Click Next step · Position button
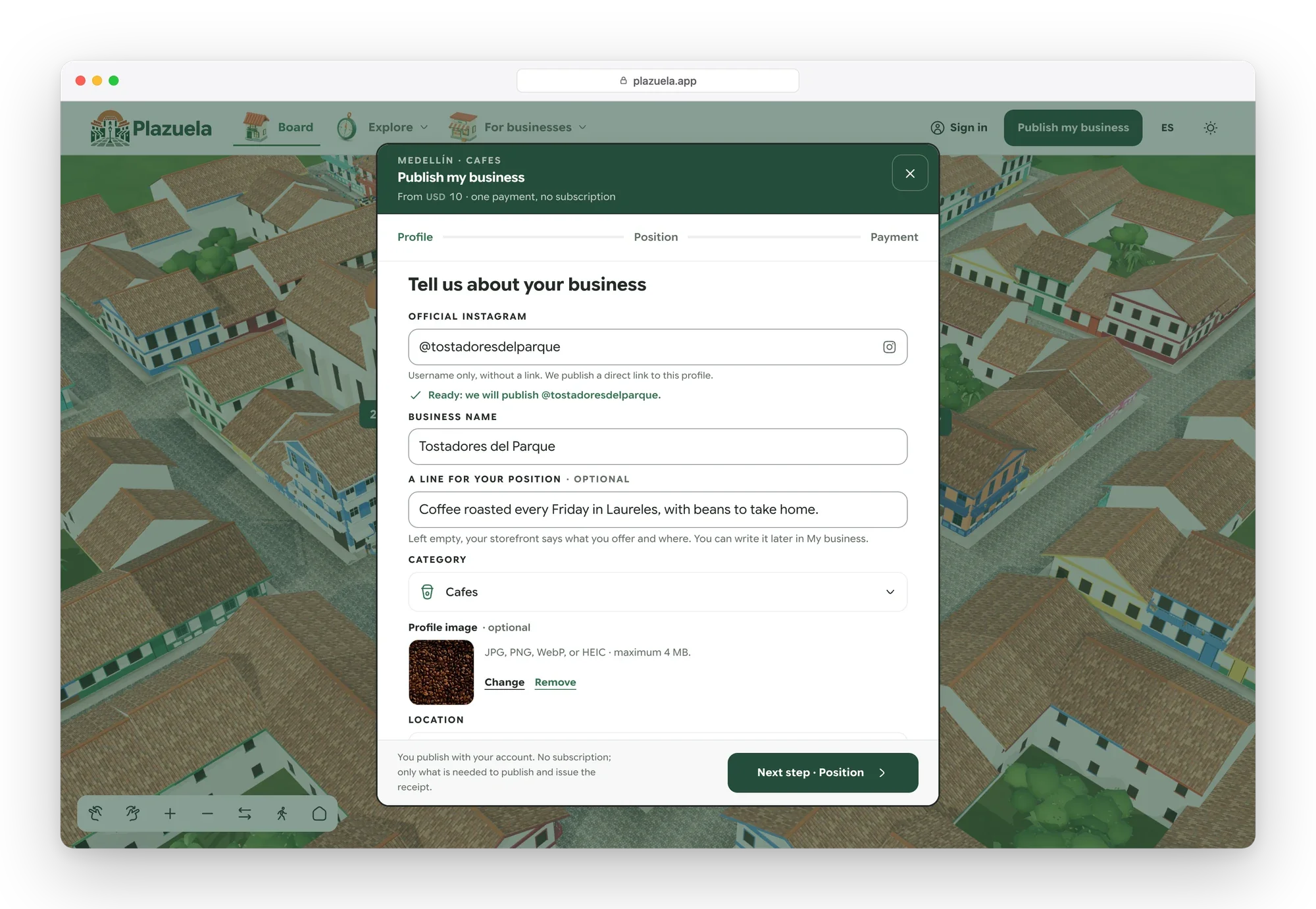1316x909 pixels. point(822,773)
